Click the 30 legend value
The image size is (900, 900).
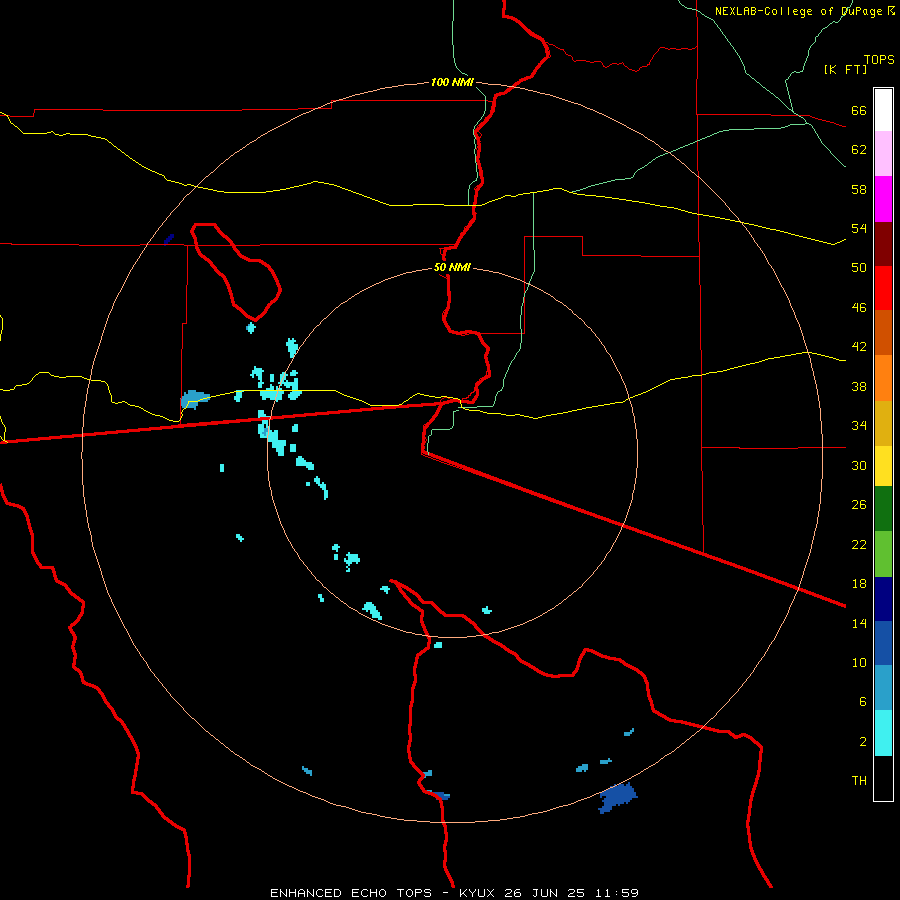pyautogui.click(x=859, y=465)
